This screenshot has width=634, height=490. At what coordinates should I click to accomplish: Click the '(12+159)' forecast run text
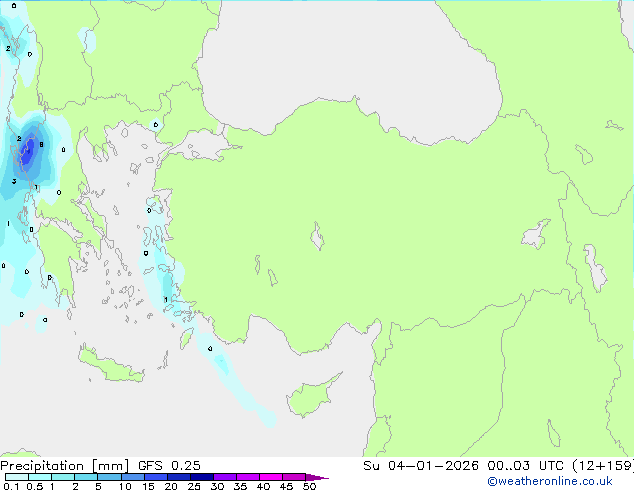[x=603, y=466]
